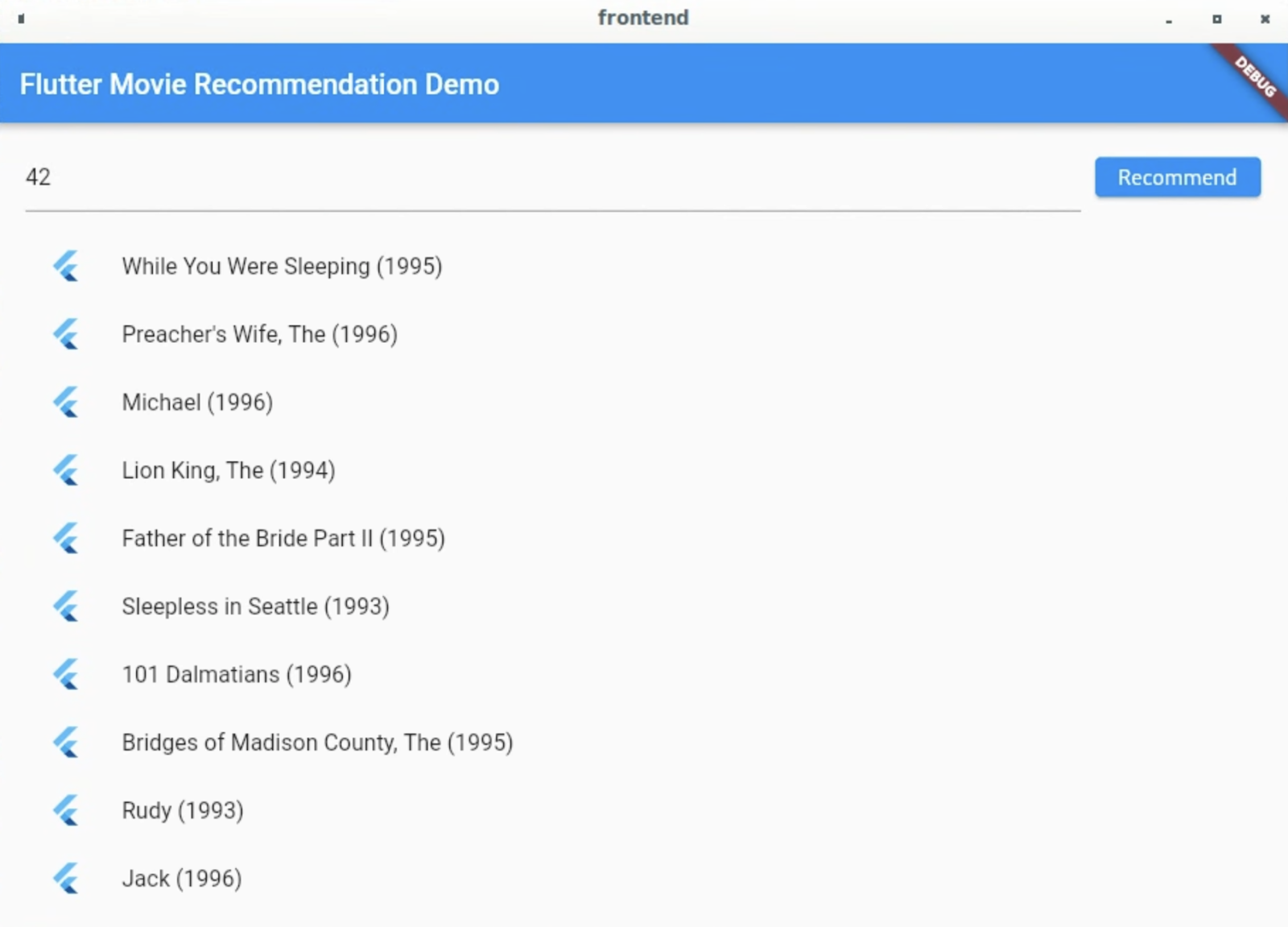Viewport: 1288px width, 927px height.
Task: Click Flutter icon next to Lion King
Action: tap(66, 470)
